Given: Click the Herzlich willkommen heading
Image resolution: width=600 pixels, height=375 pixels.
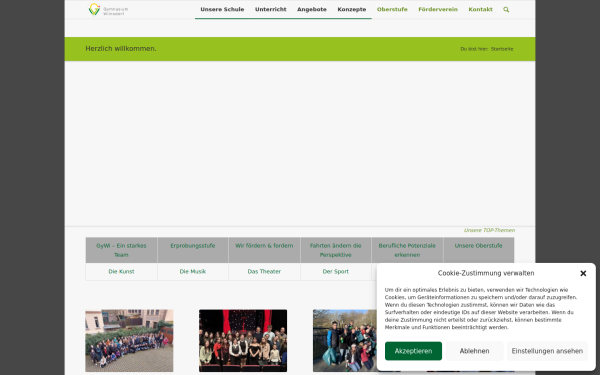Looking at the screenshot, I should pyautogui.click(x=121, y=49).
